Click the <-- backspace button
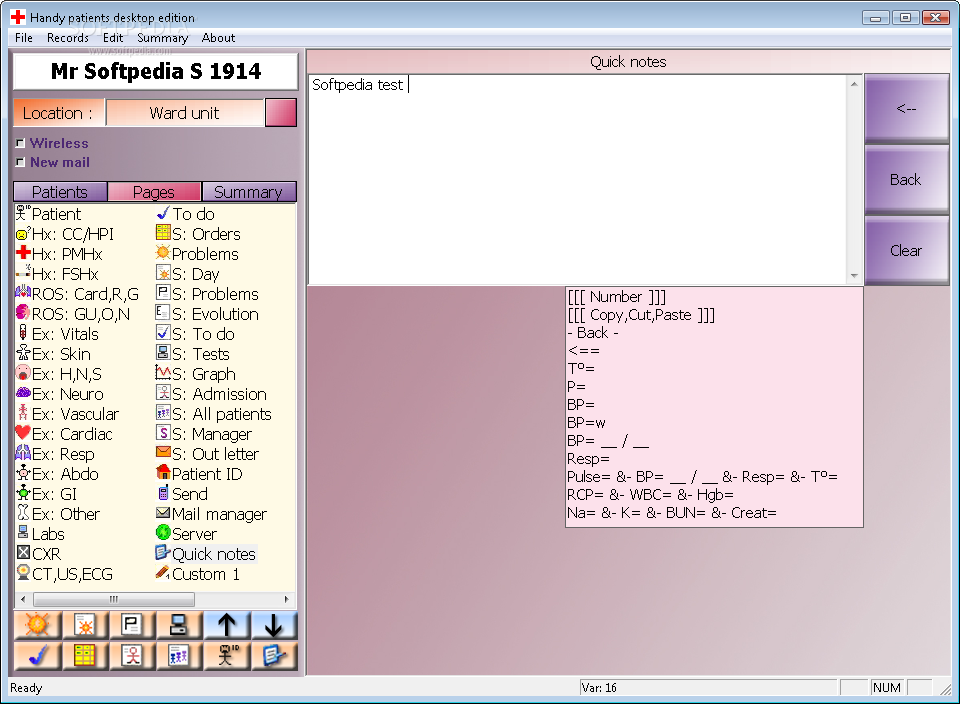The height and width of the screenshot is (704, 960). click(x=907, y=108)
